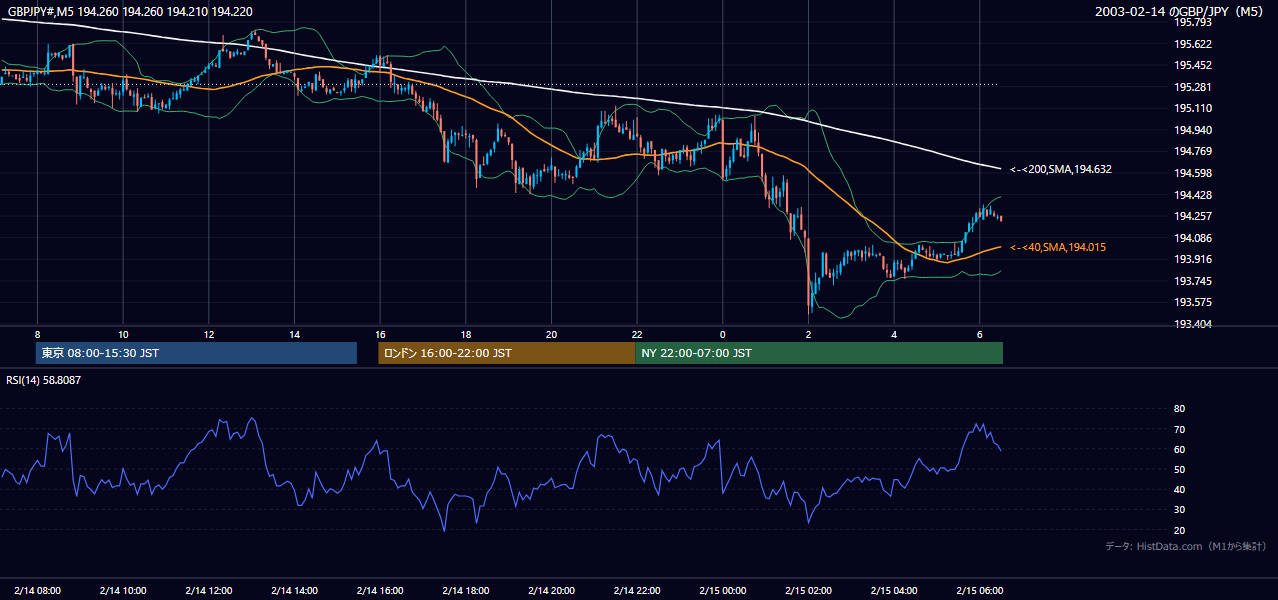Click the RSI axis level 80
This screenshot has width=1278, height=600.
1179,409
